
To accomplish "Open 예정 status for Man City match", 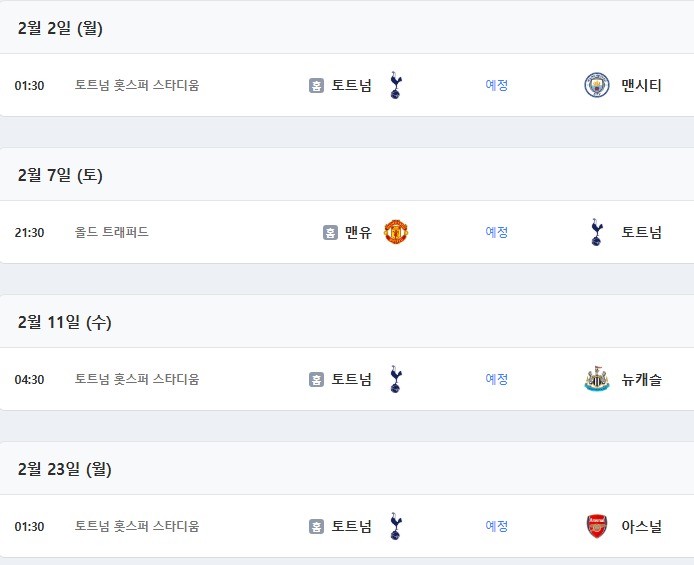I will click(x=497, y=85).
